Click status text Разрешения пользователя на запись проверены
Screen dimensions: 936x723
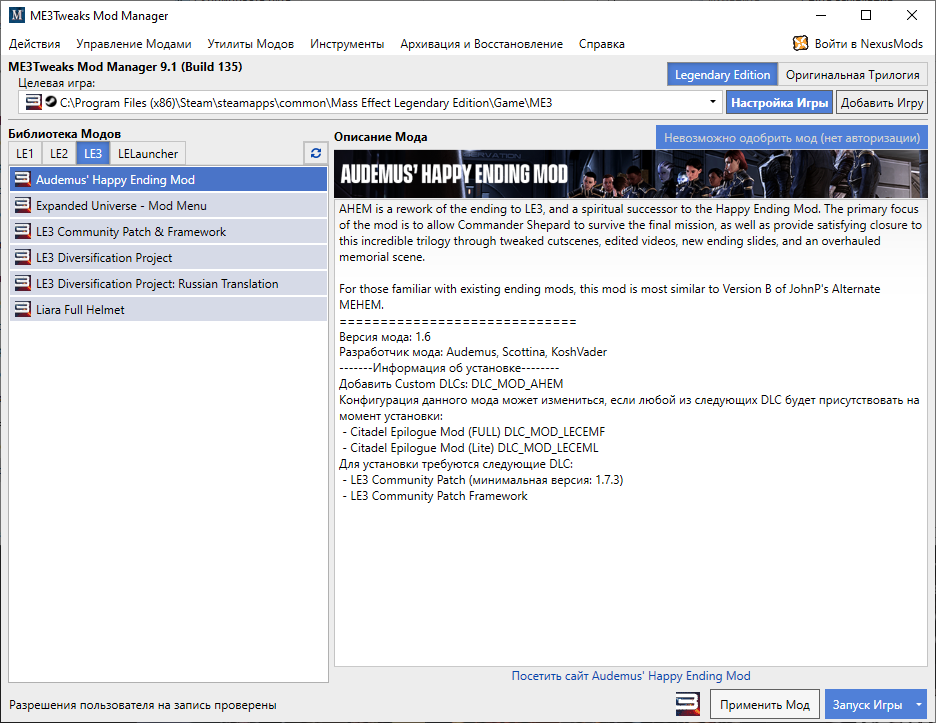[143, 705]
